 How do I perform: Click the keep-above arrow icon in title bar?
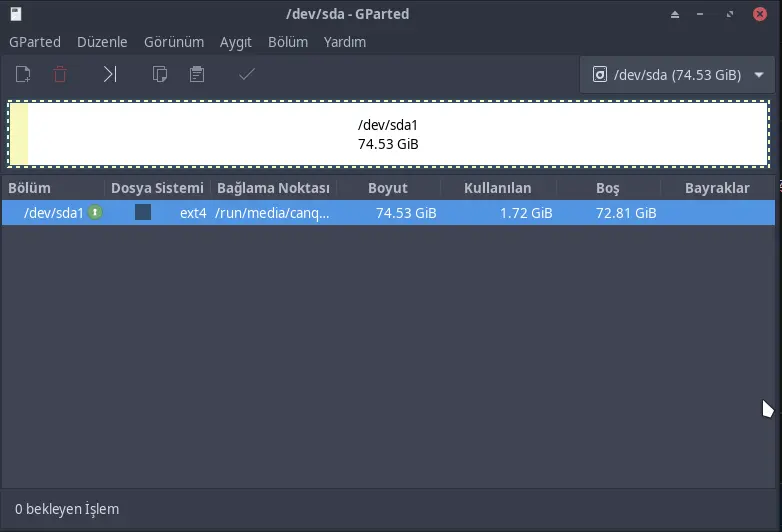pyautogui.click(x=675, y=14)
